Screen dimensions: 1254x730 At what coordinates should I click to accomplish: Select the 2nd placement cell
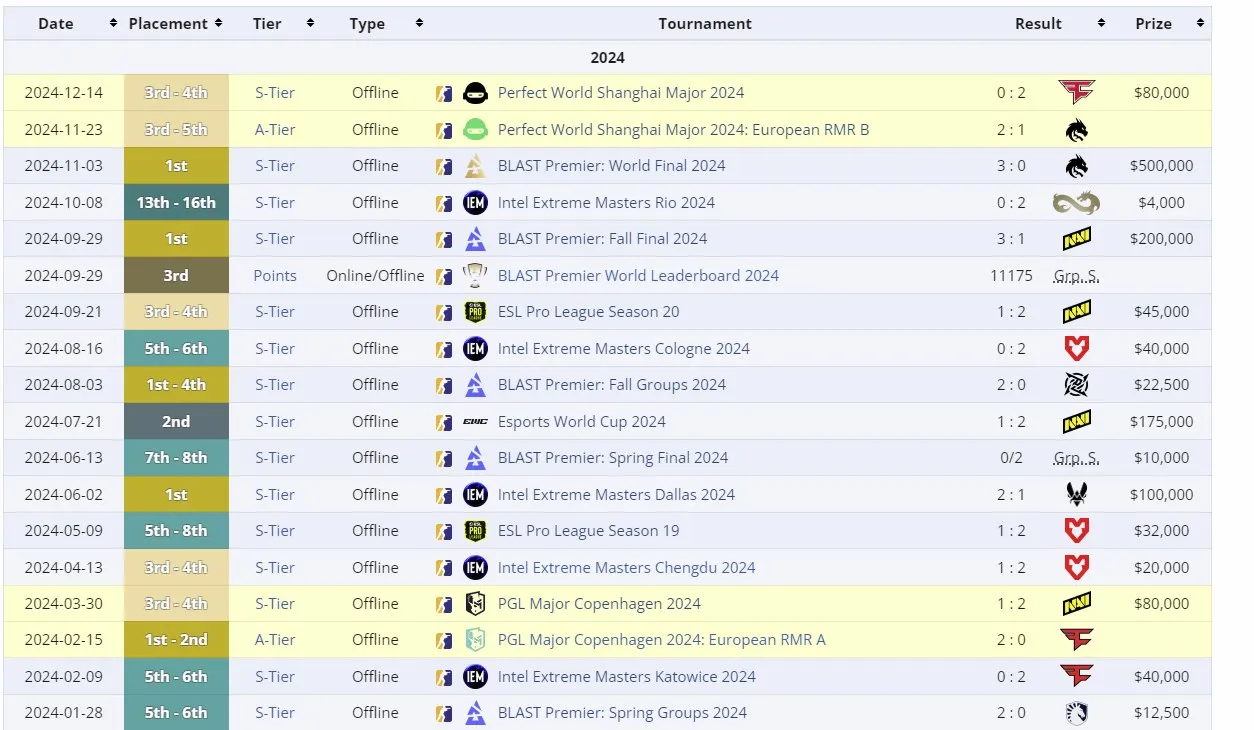click(176, 421)
